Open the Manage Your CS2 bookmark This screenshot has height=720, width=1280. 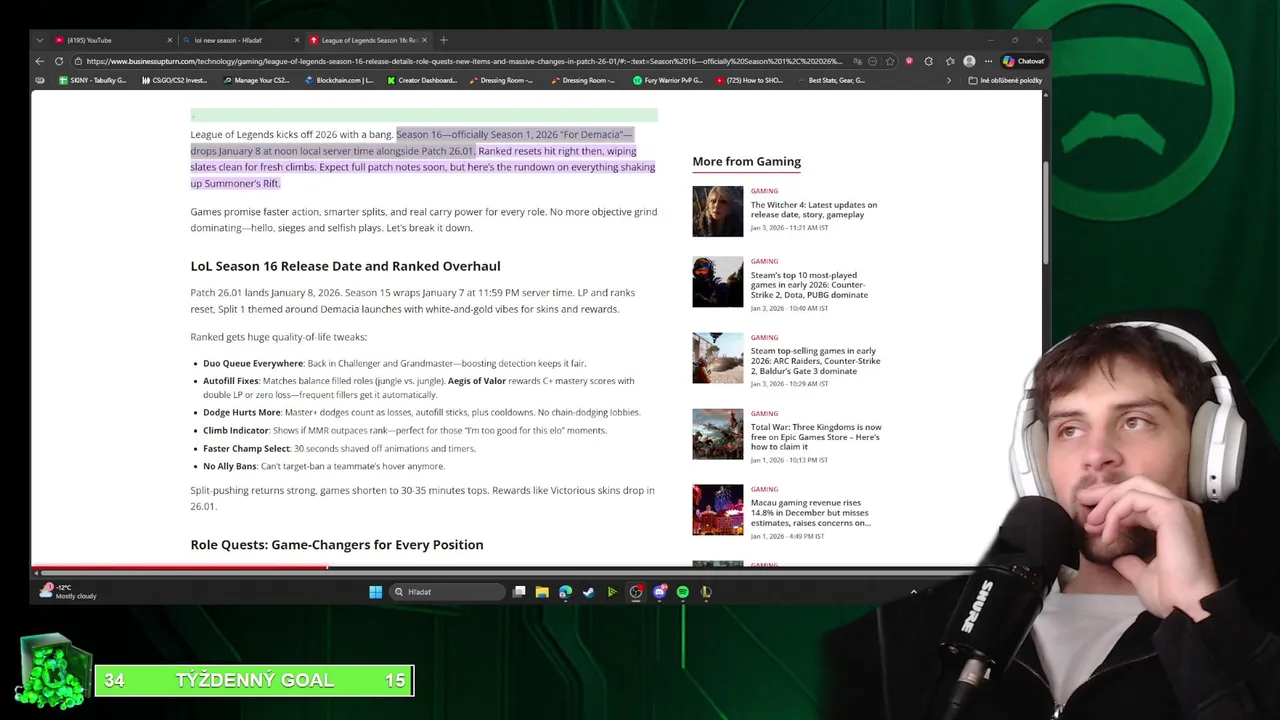(256, 80)
